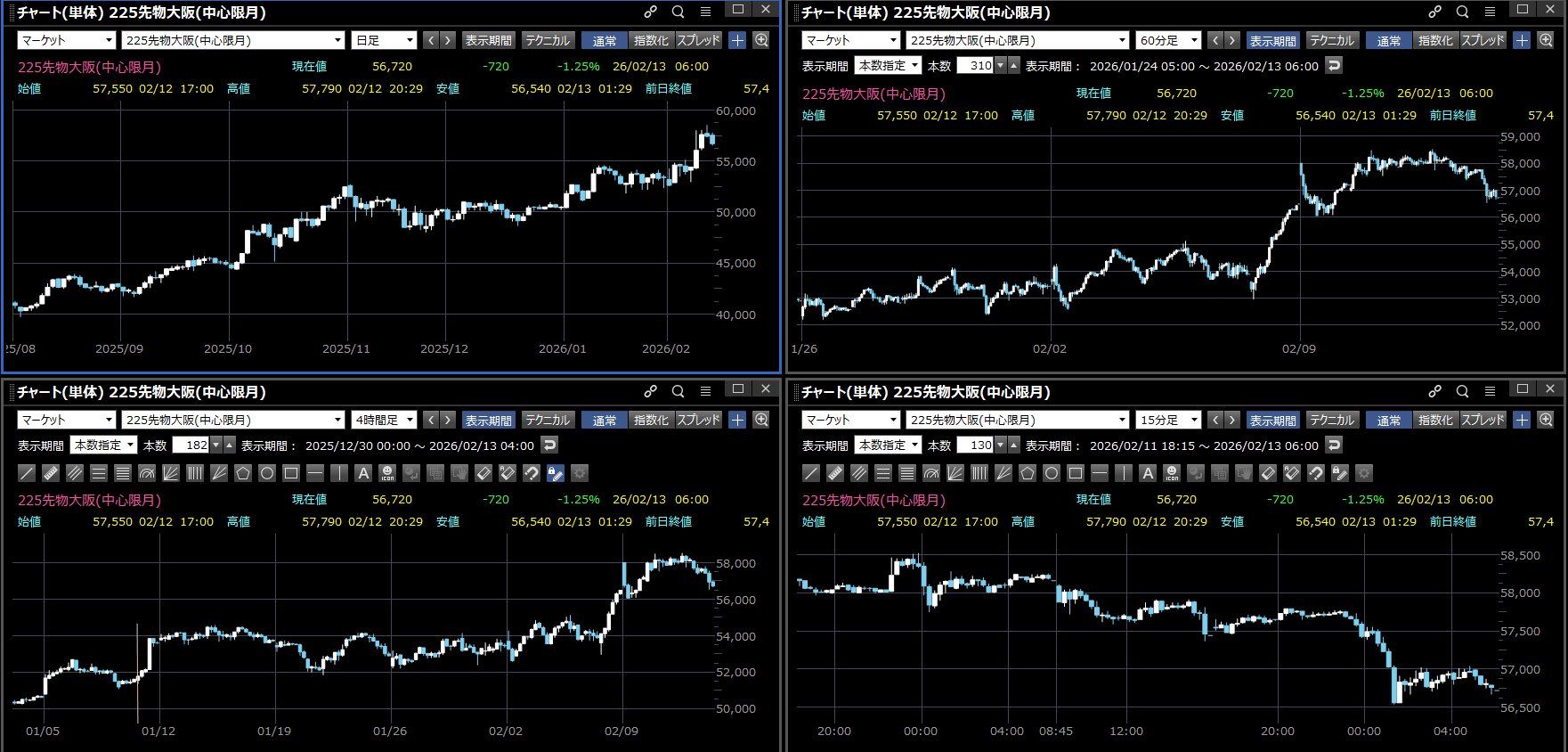Select text annotation 'A' tool in 15-minute chart

pos(1148,473)
